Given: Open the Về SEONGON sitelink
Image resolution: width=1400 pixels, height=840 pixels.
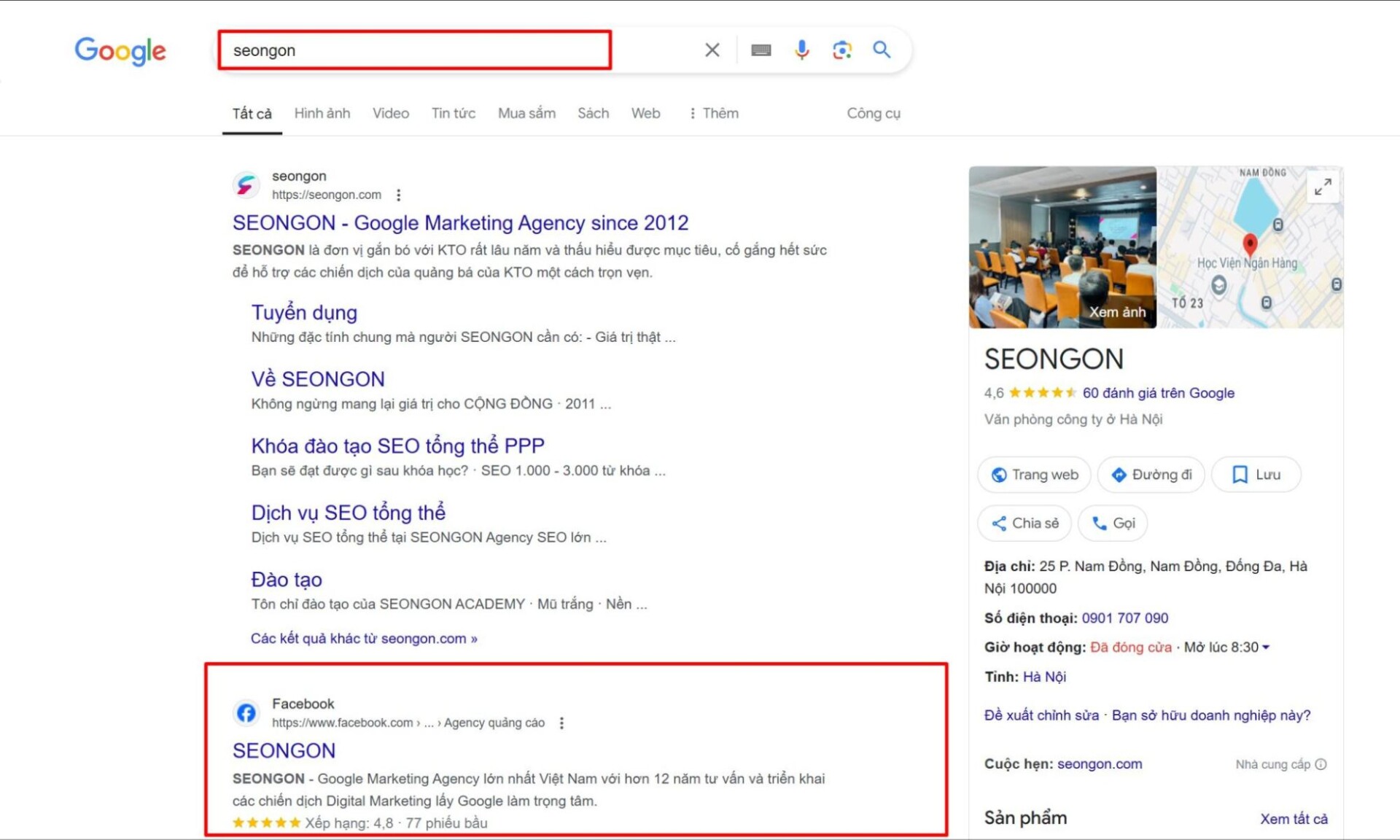Looking at the screenshot, I should point(318,379).
